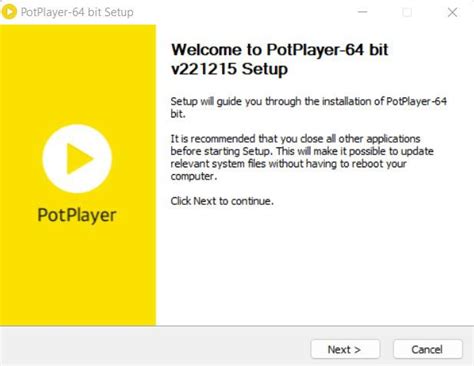
Task: Click the 'Click Next to continue.' text
Action: 222,201
